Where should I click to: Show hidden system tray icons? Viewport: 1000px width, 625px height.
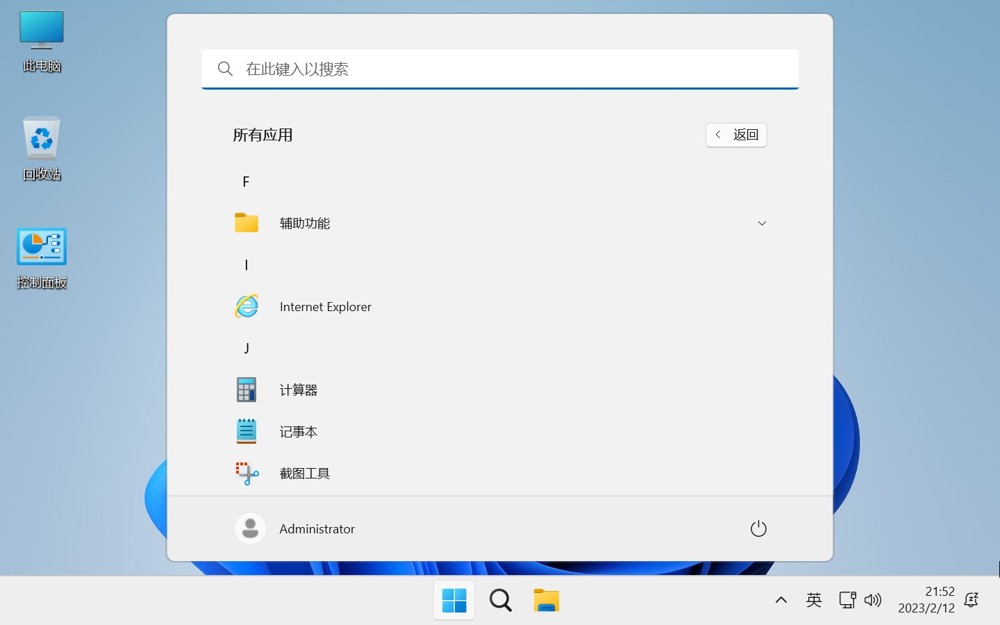click(781, 600)
